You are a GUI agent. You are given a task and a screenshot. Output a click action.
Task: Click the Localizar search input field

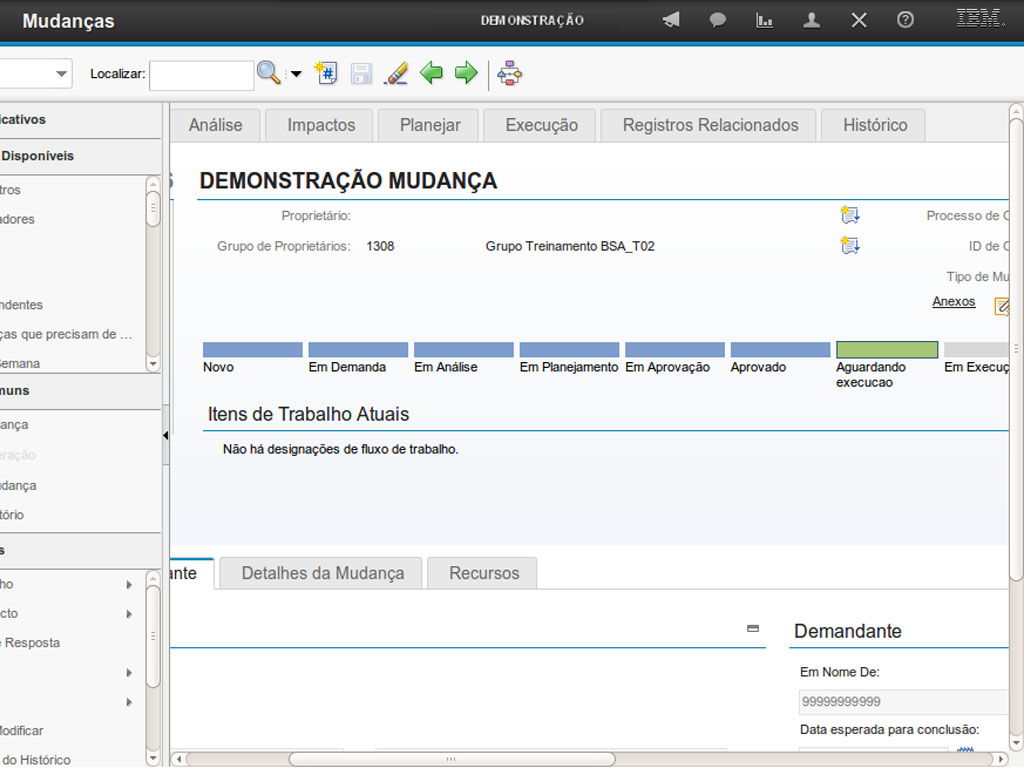pyautogui.click(x=202, y=75)
